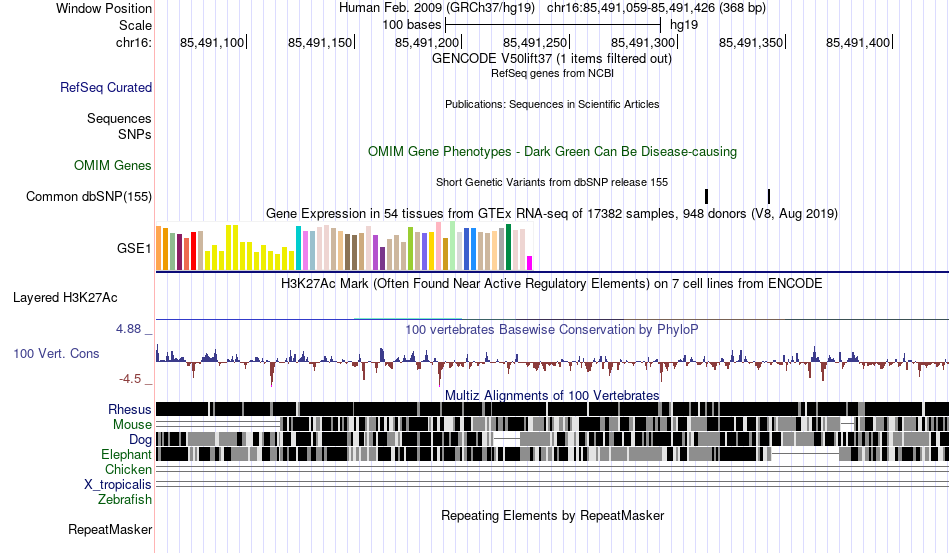Screen dimensions: 950x553
Task: Open the Publications: Sequences in Scientific Articles title
Action: pos(552,104)
